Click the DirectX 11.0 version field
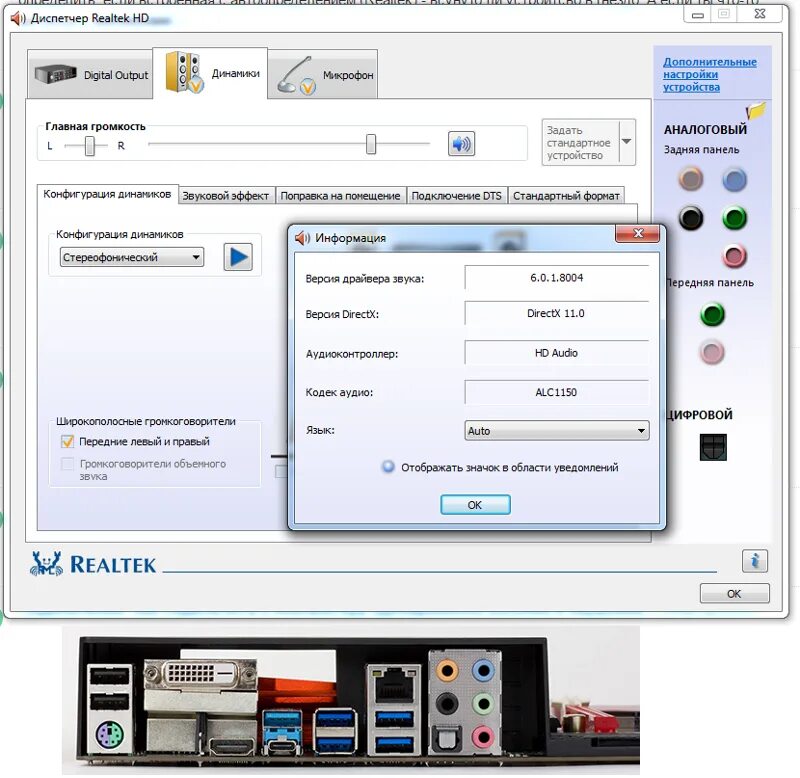The height and width of the screenshot is (778, 800). pos(557,313)
